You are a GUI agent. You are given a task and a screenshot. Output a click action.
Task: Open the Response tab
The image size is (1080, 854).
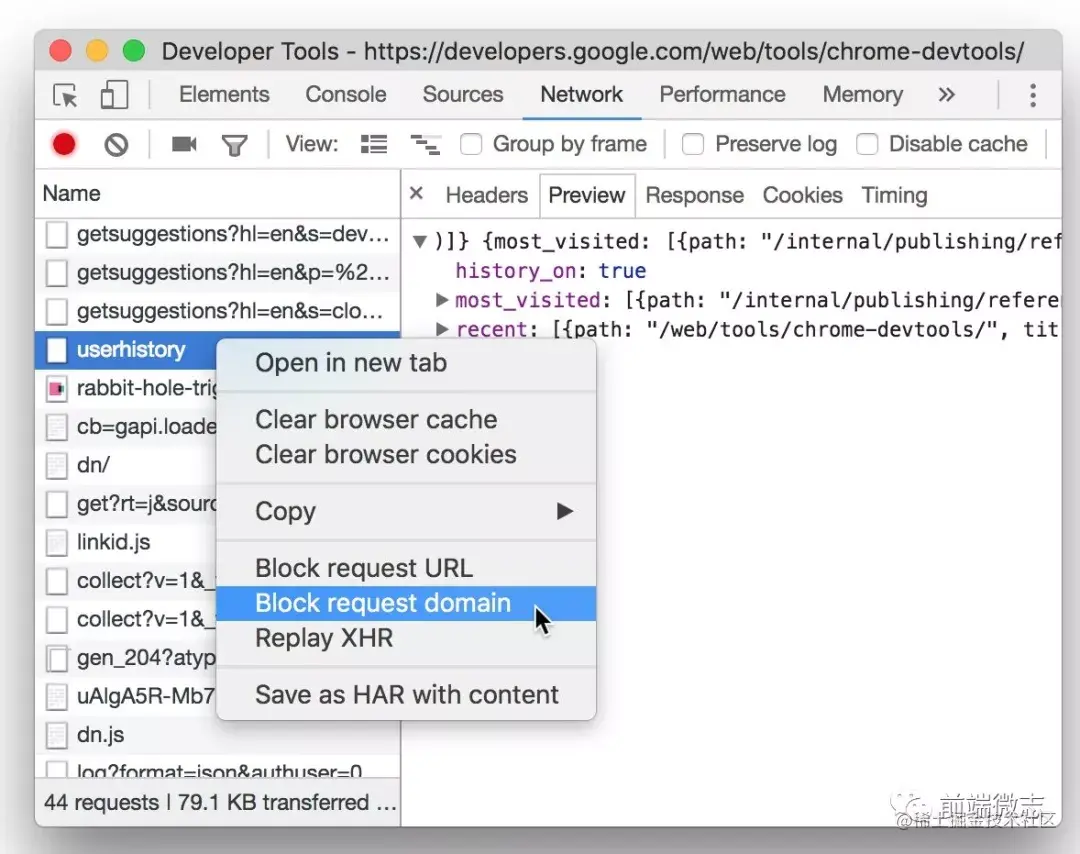coord(694,196)
